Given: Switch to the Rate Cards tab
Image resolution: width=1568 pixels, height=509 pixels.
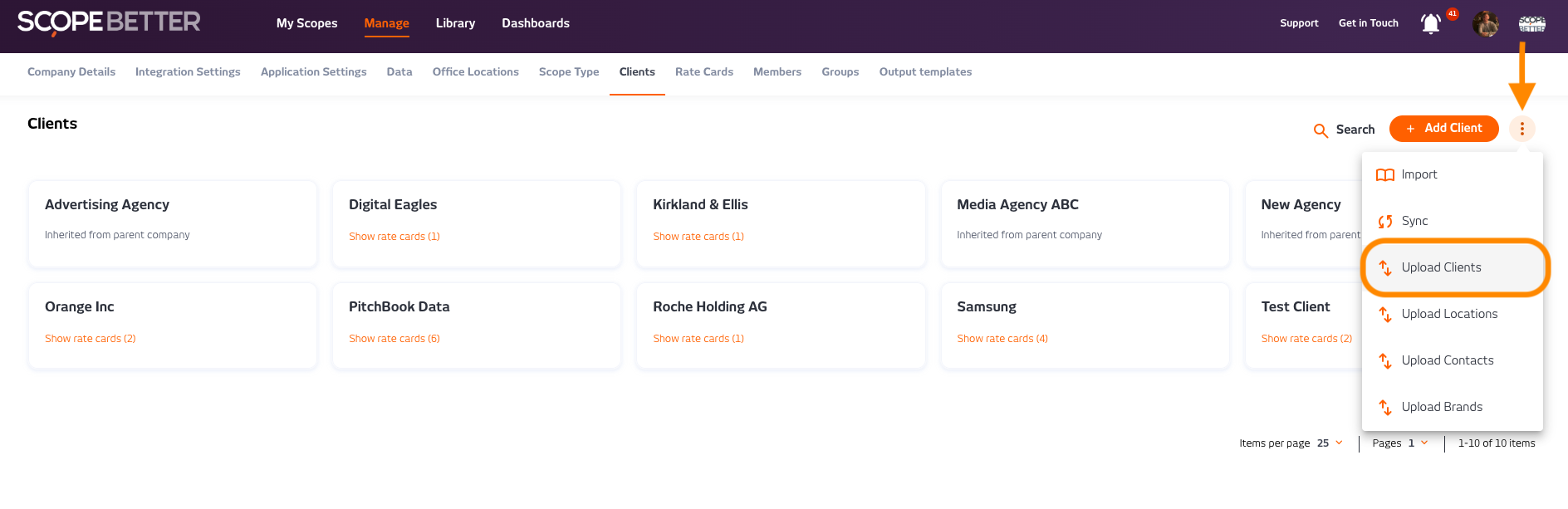Looking at the screenshot, I should [x=703, y=72].
